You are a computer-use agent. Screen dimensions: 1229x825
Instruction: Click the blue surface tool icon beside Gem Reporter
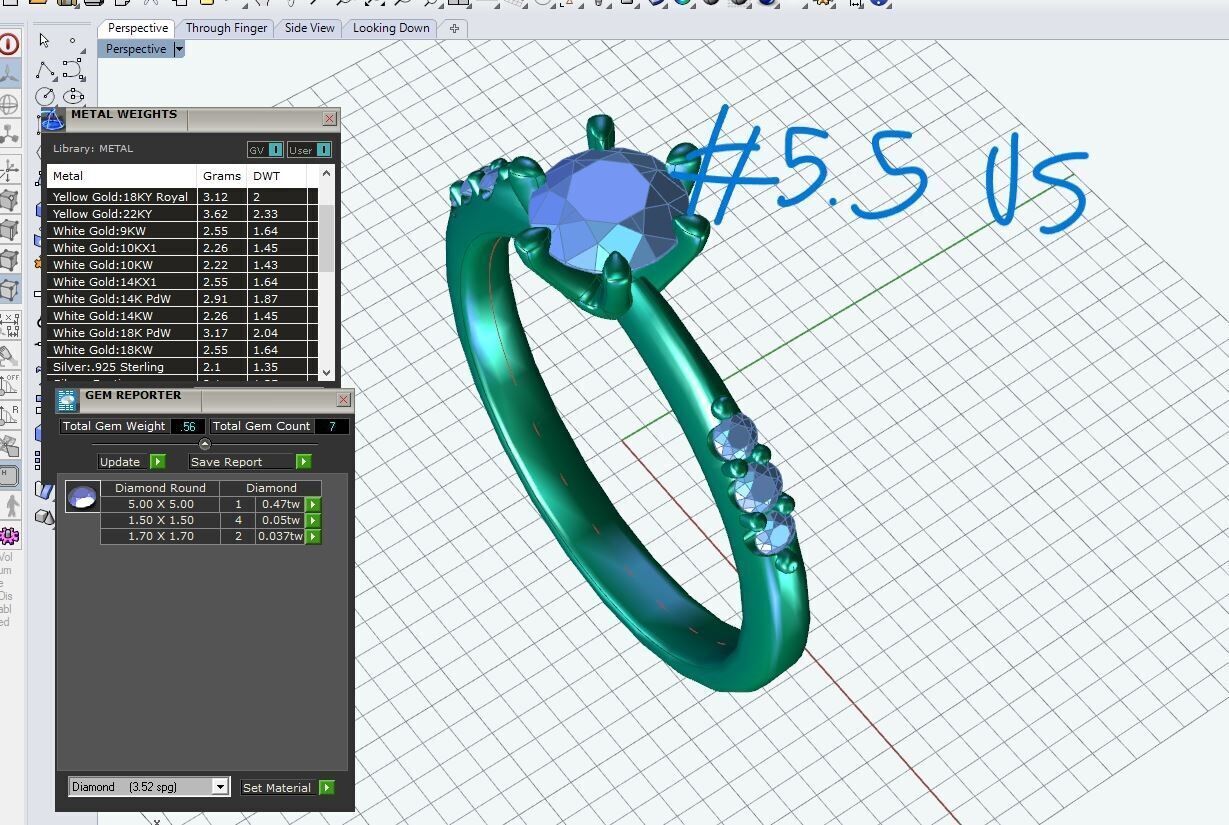click(x=45, y=489)
